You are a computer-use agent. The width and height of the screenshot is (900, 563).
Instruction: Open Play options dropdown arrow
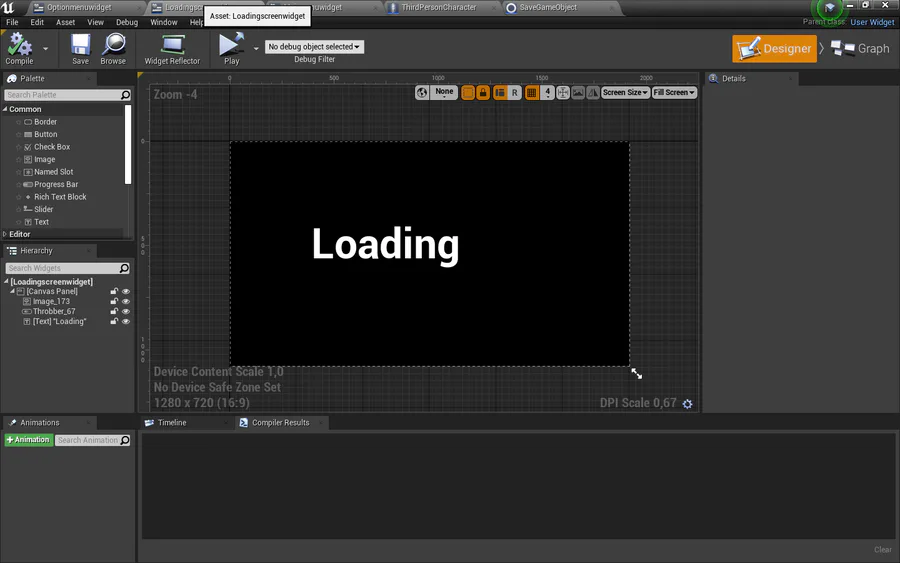coord(256,49)
